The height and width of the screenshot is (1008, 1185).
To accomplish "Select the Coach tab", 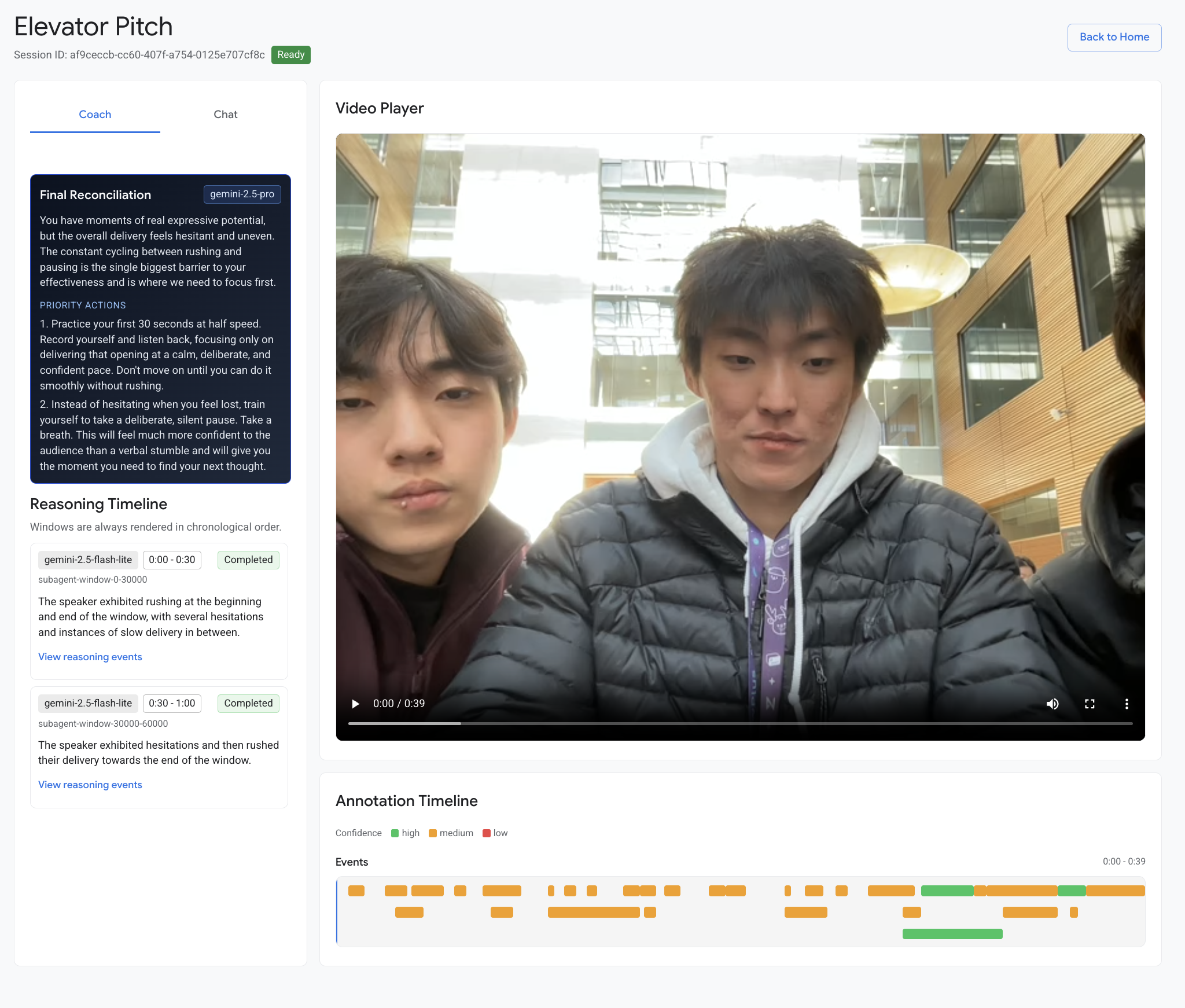I will [95, 115].
